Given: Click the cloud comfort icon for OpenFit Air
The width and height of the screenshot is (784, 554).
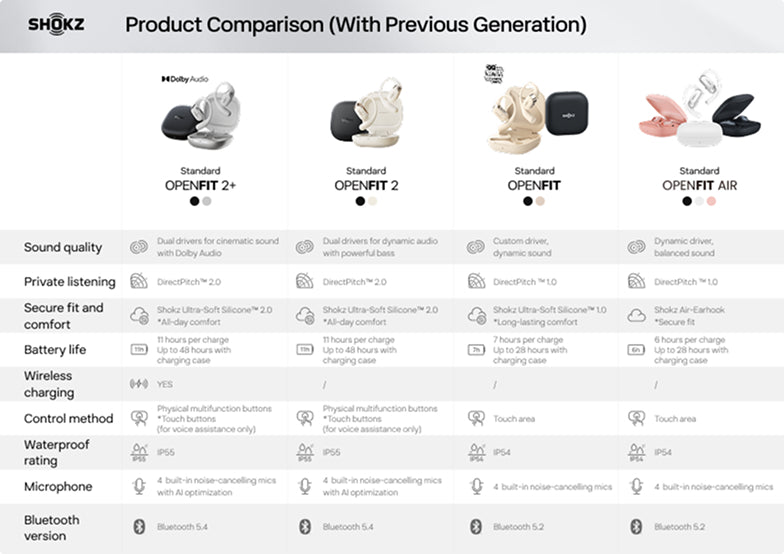Looking at the screenshot, I should click(x=636, y=315).
